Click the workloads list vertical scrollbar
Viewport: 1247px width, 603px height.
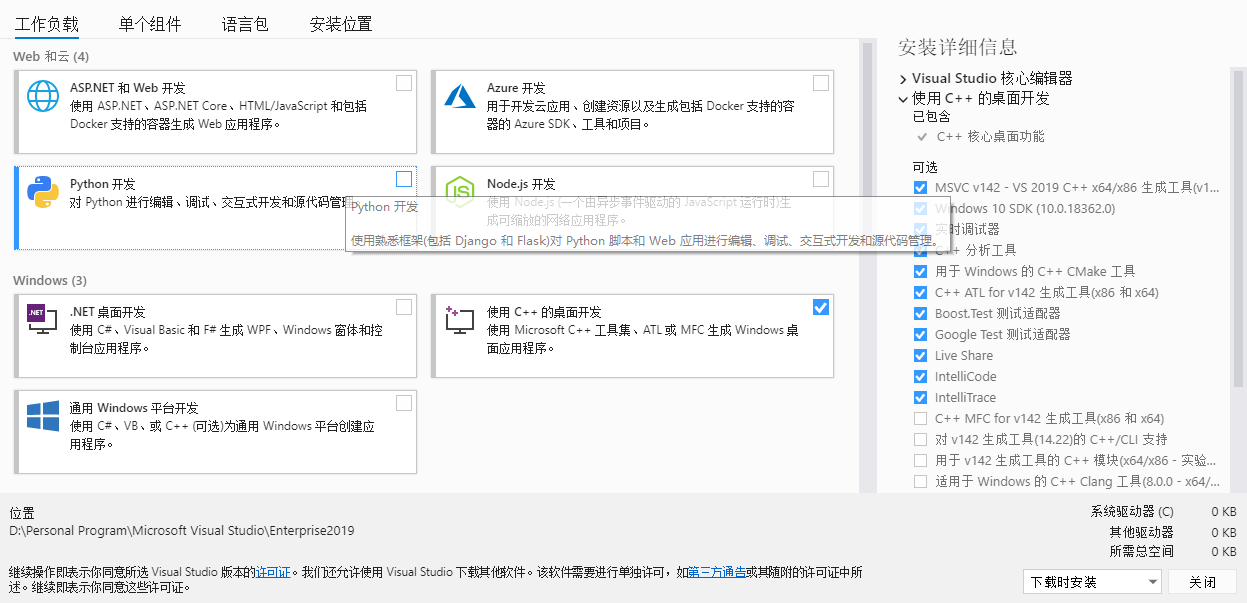866,266
